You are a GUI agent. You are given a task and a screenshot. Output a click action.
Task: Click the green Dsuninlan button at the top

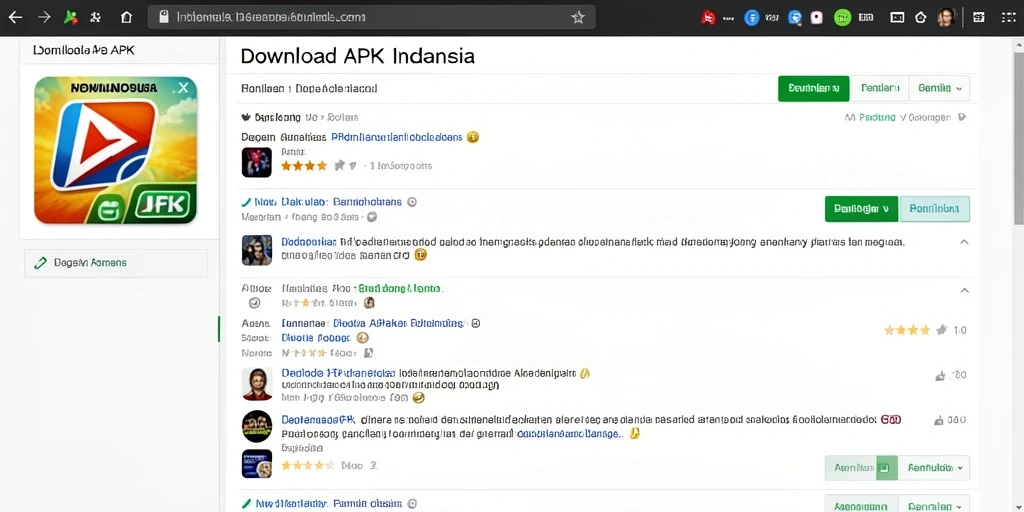[x=814, y=88]
